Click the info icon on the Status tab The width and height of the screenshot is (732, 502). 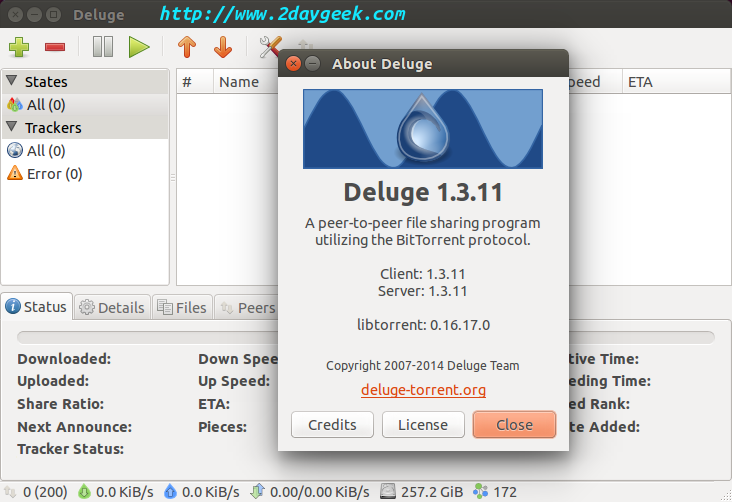13,306
